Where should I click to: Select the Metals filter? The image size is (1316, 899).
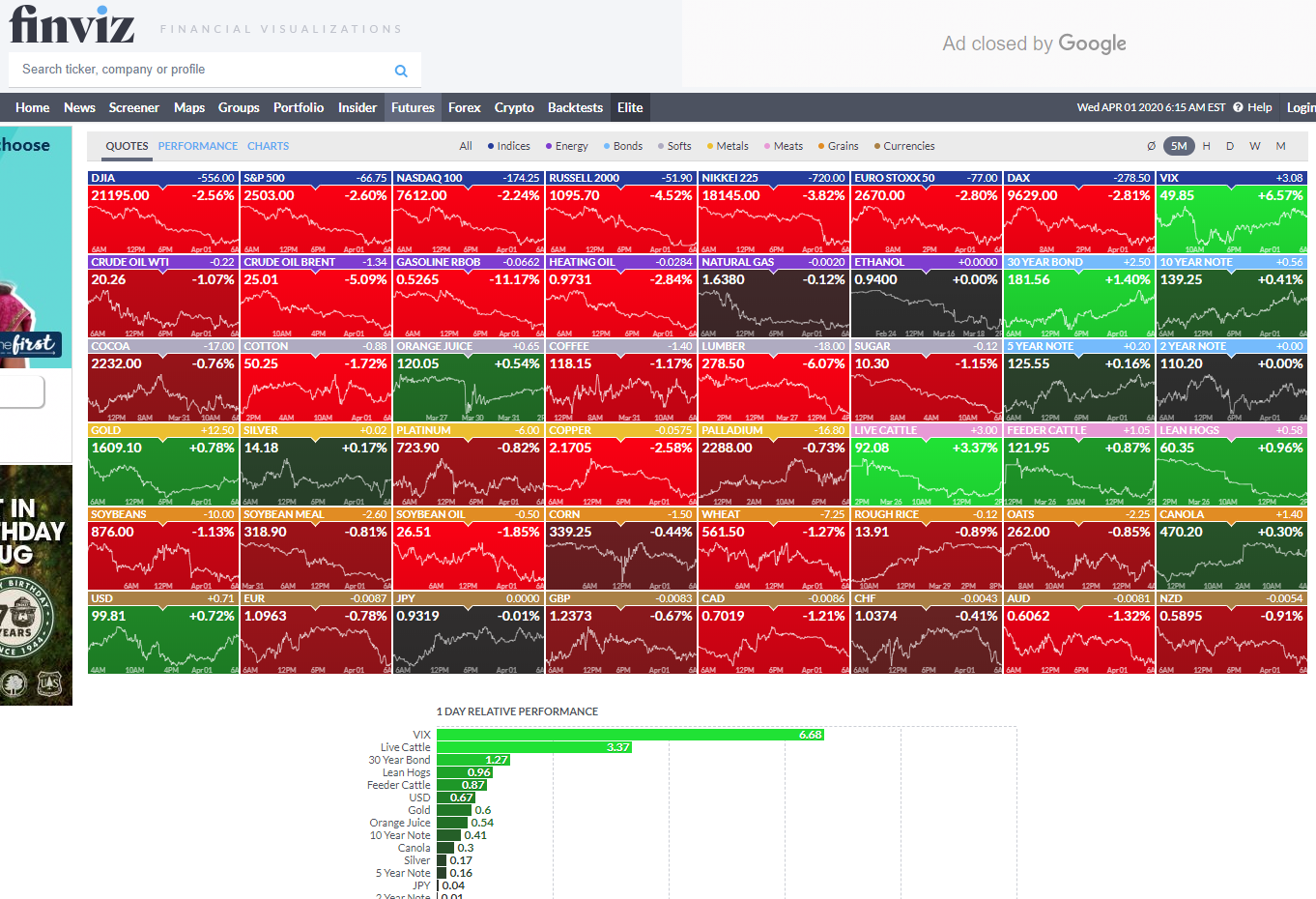coord(728,147)
